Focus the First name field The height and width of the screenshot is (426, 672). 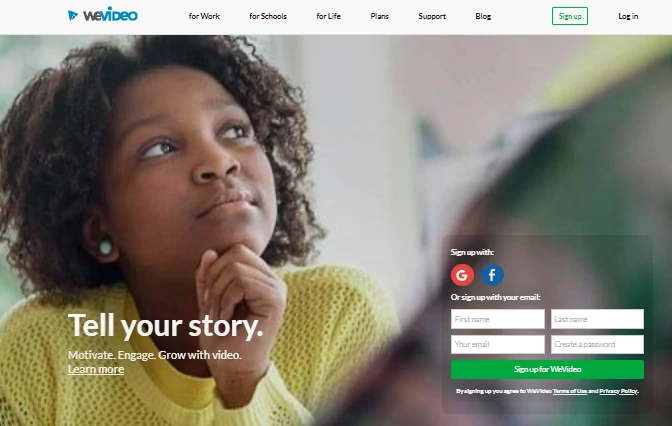pos(498,319)
